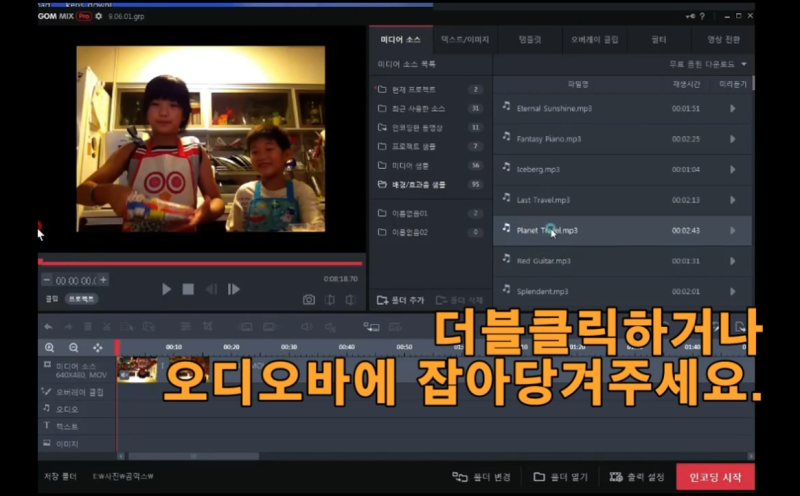
Task: Preview Splendent.mp3 with its play arrow
Action: pyautogui.click(x=733, y=291)
